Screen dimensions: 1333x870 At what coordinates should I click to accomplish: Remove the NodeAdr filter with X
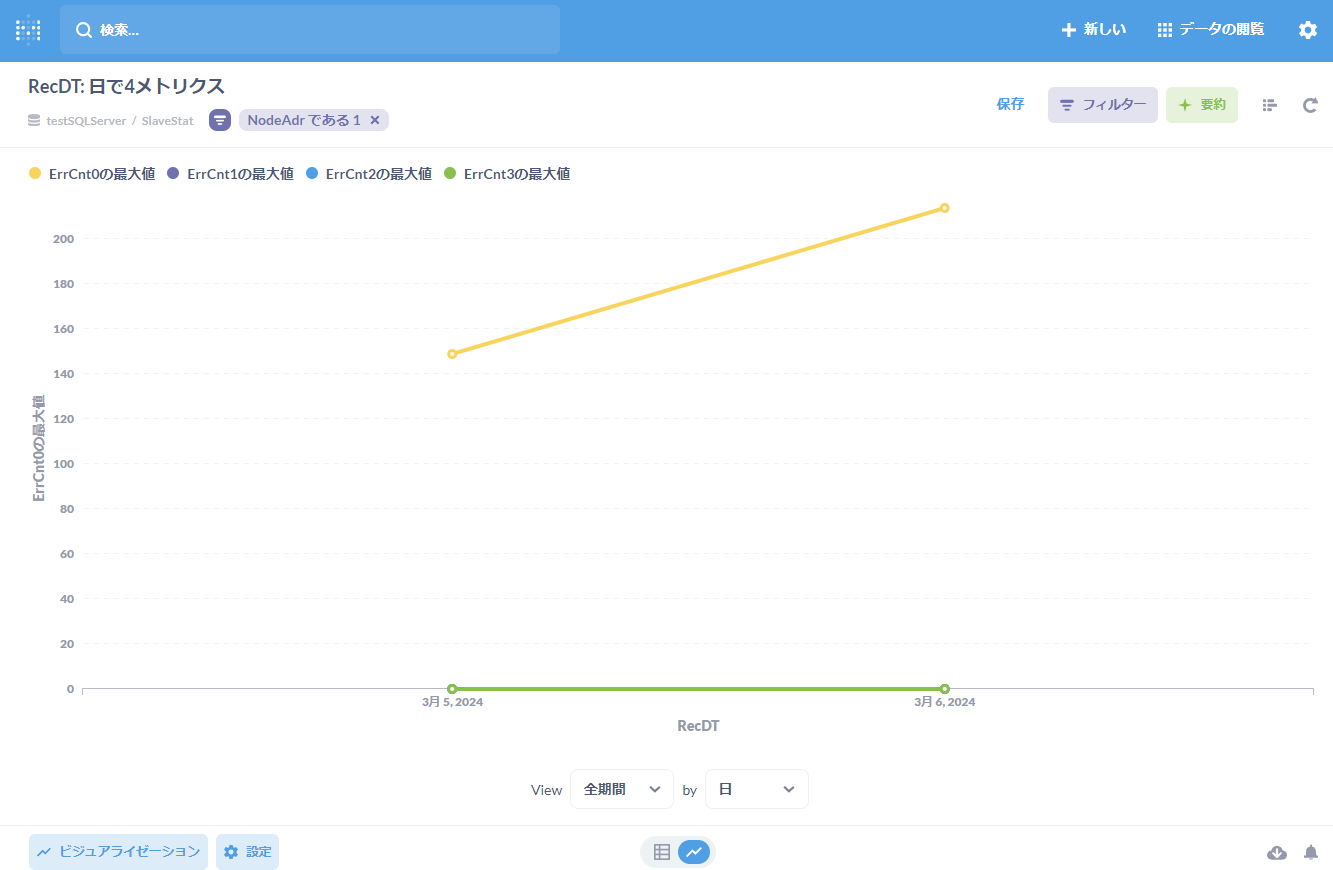(375, 120)
